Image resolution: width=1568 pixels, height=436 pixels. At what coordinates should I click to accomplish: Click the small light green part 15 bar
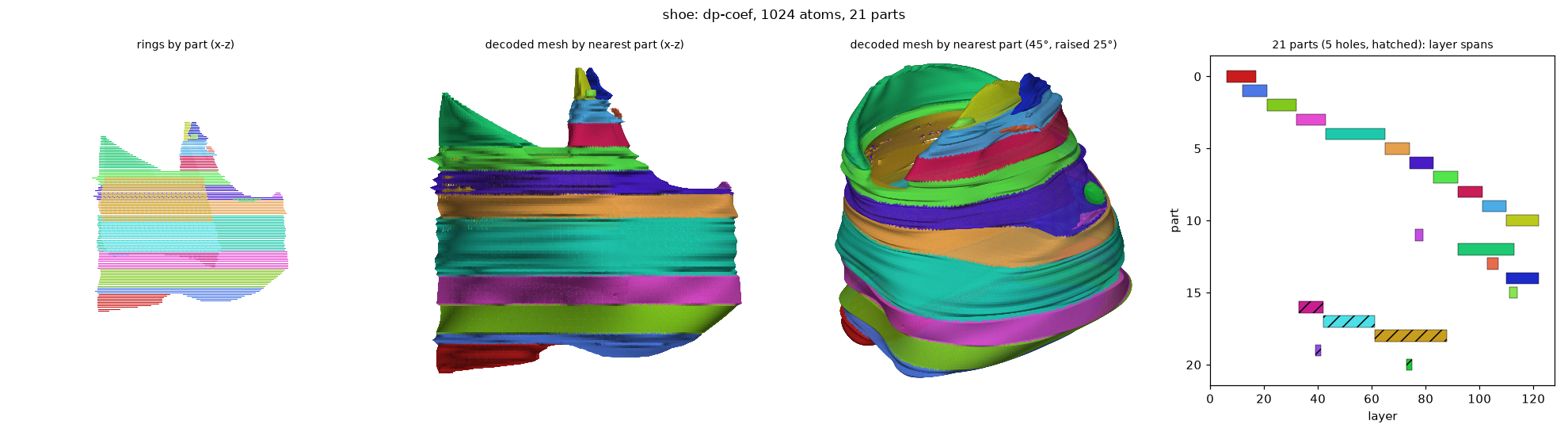point(1513,293)
